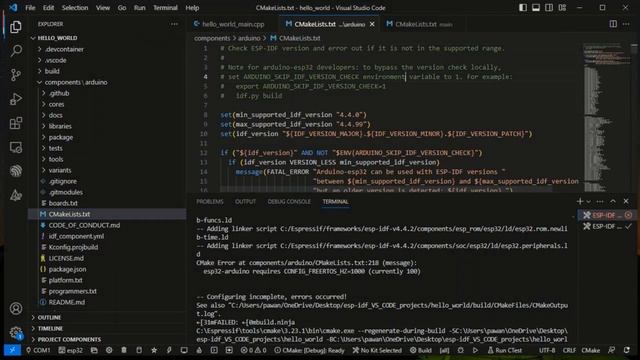This screenshot has width=640, height=360.
Task: Maximize the terminal panel with chevron up
Action: coord(613,201)
